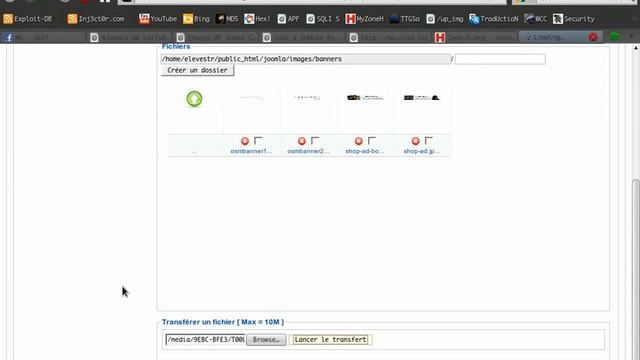Click the green new tab button
The width and height of the screenshot is (640, 360).
coord(615,37)
